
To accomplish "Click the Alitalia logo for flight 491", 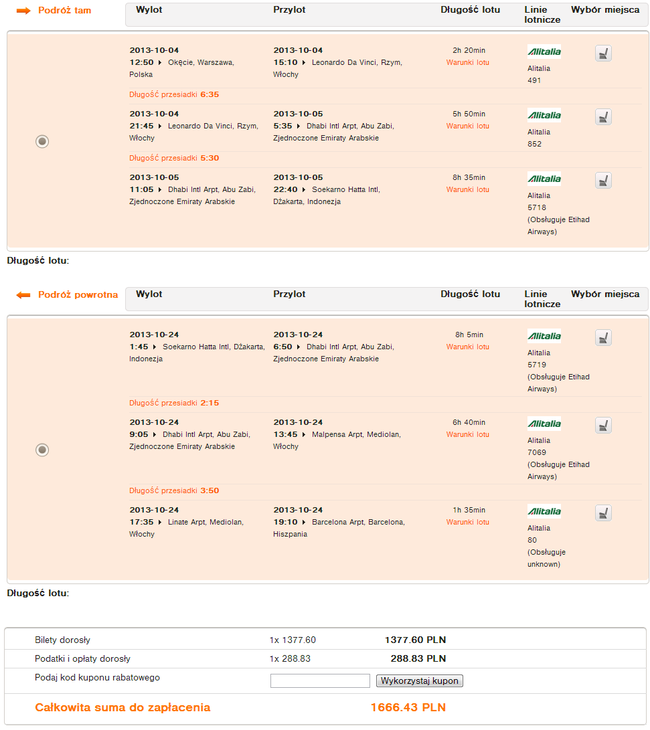I will click(x=544, y=52).
